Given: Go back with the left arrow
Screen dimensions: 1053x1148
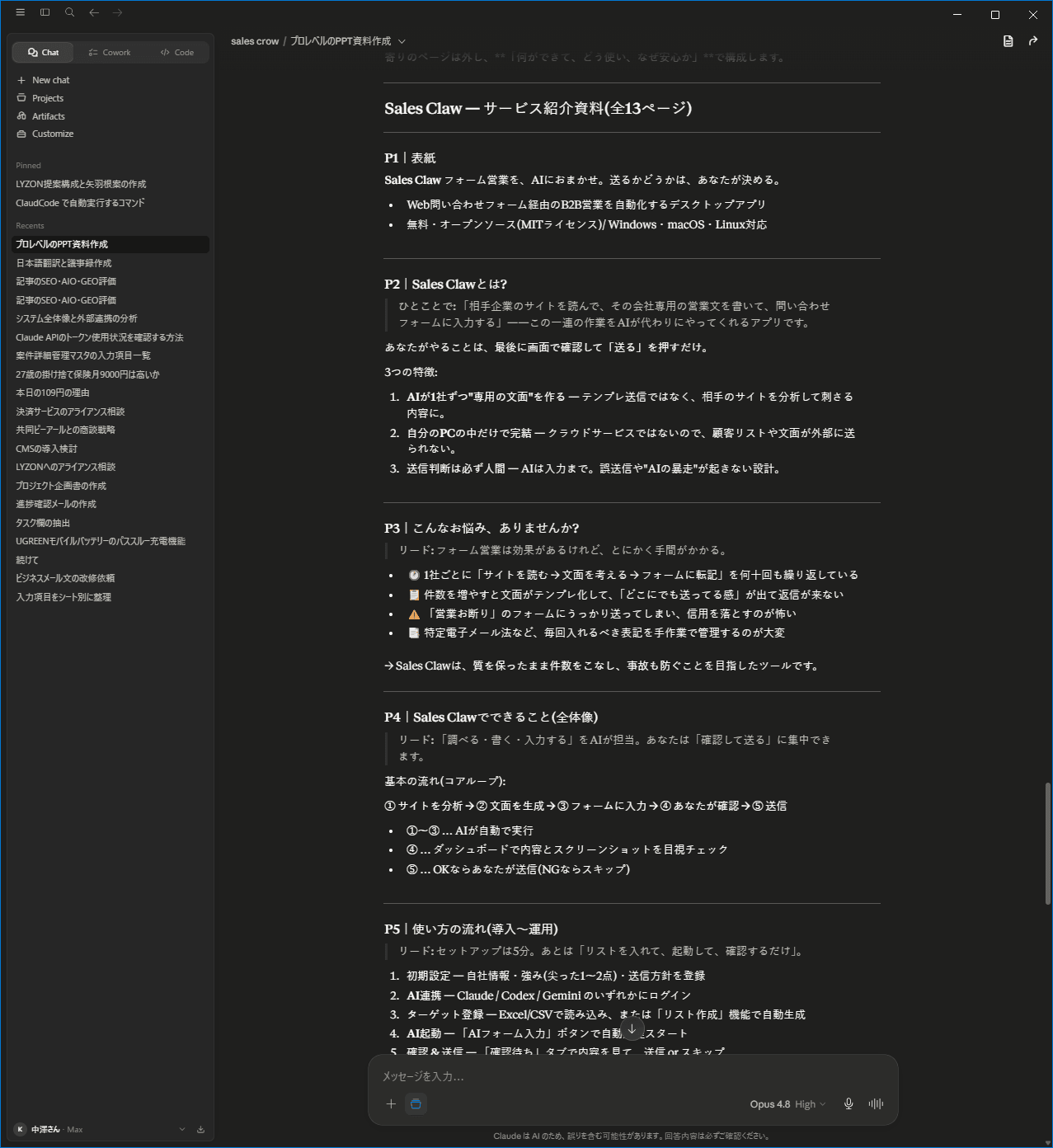Looking at the screenshot, I should [94, 12].
